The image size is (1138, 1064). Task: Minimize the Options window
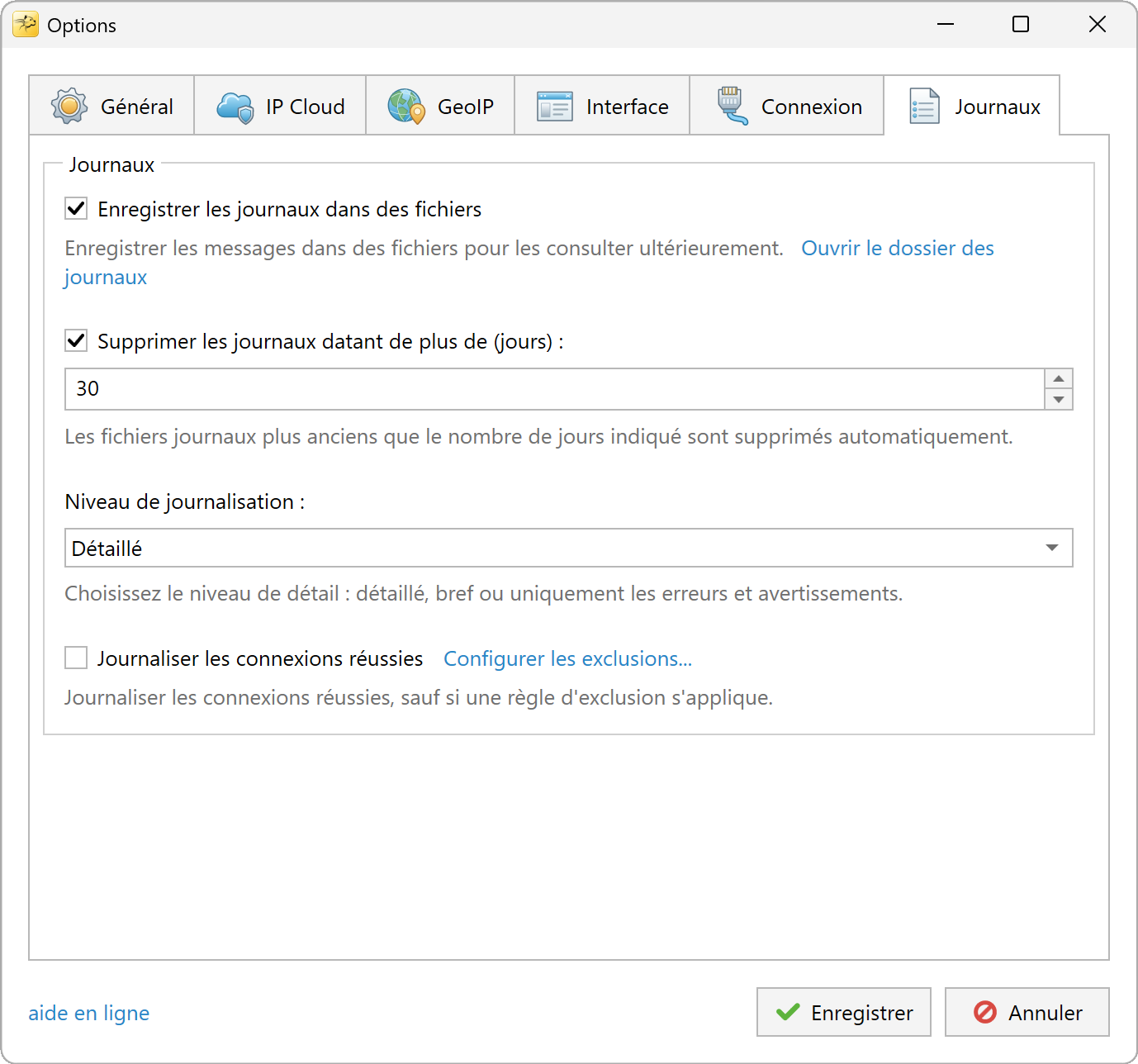(x=946, y=25)
